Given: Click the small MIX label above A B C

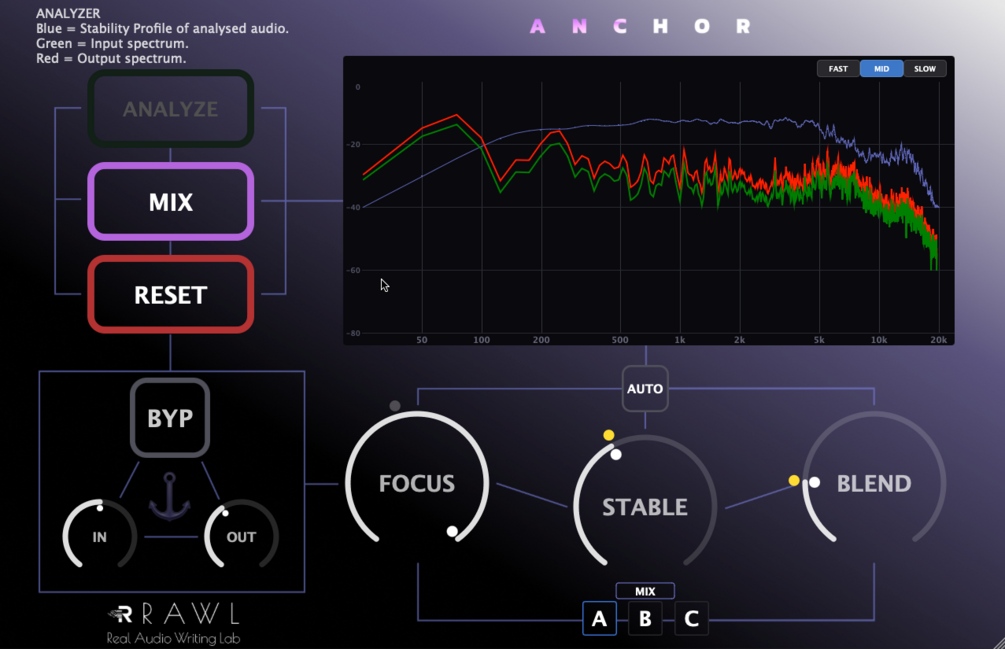Looking at the screenshot, I should [645, 591].
